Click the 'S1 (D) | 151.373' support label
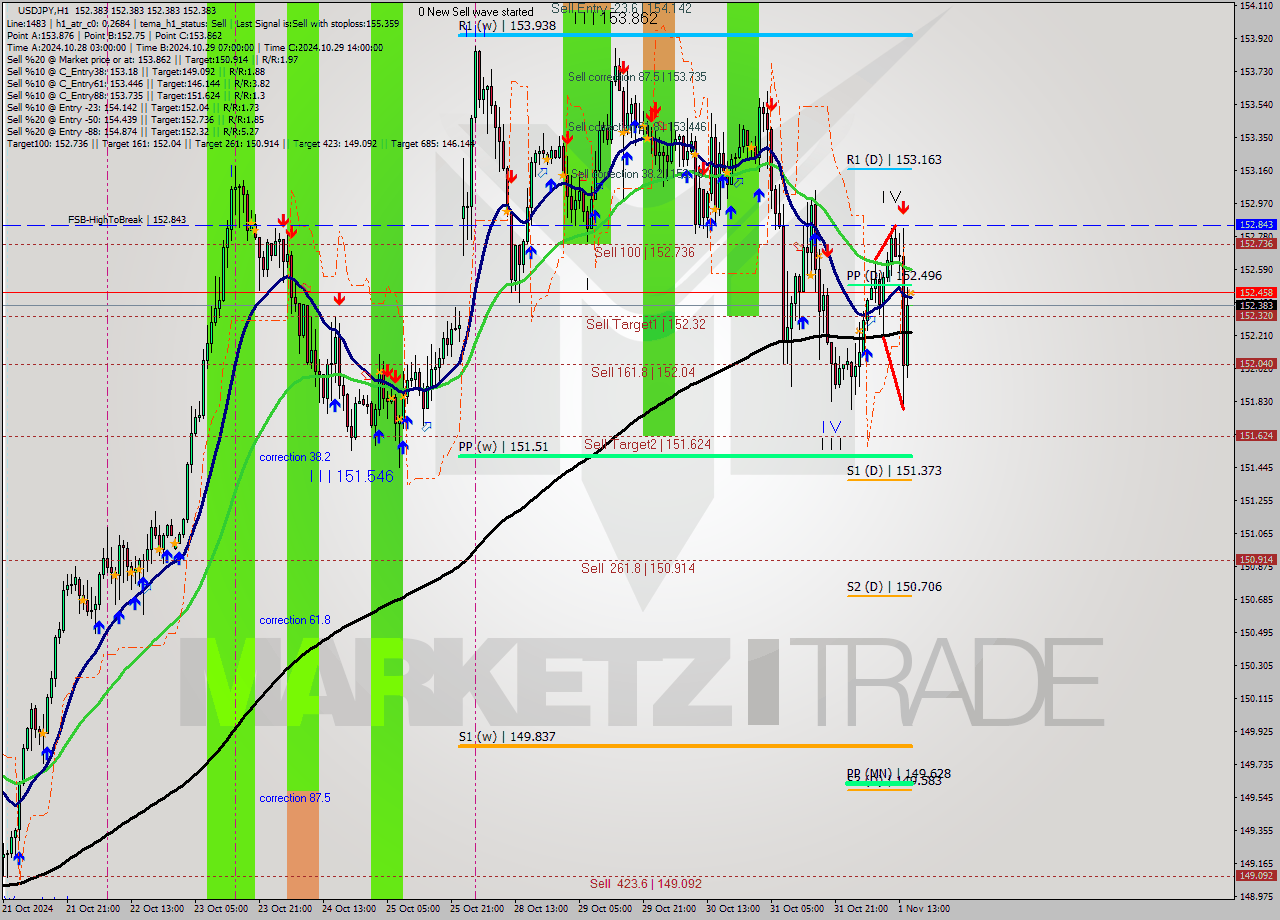 click(894, 471)
